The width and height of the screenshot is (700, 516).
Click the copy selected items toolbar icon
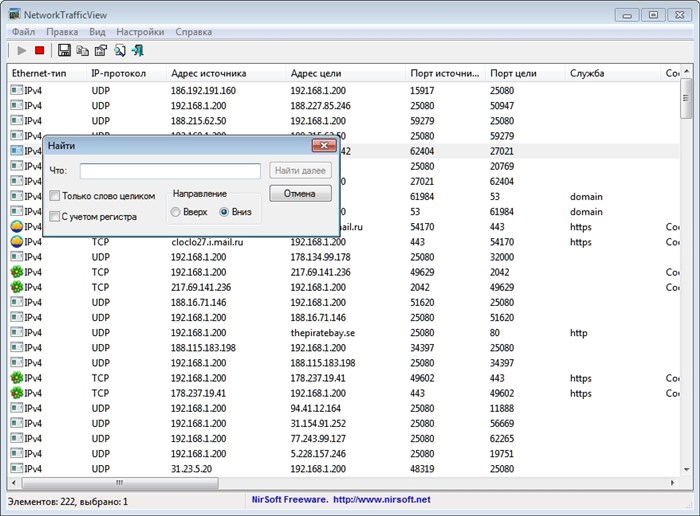click(x=83, y=50)
